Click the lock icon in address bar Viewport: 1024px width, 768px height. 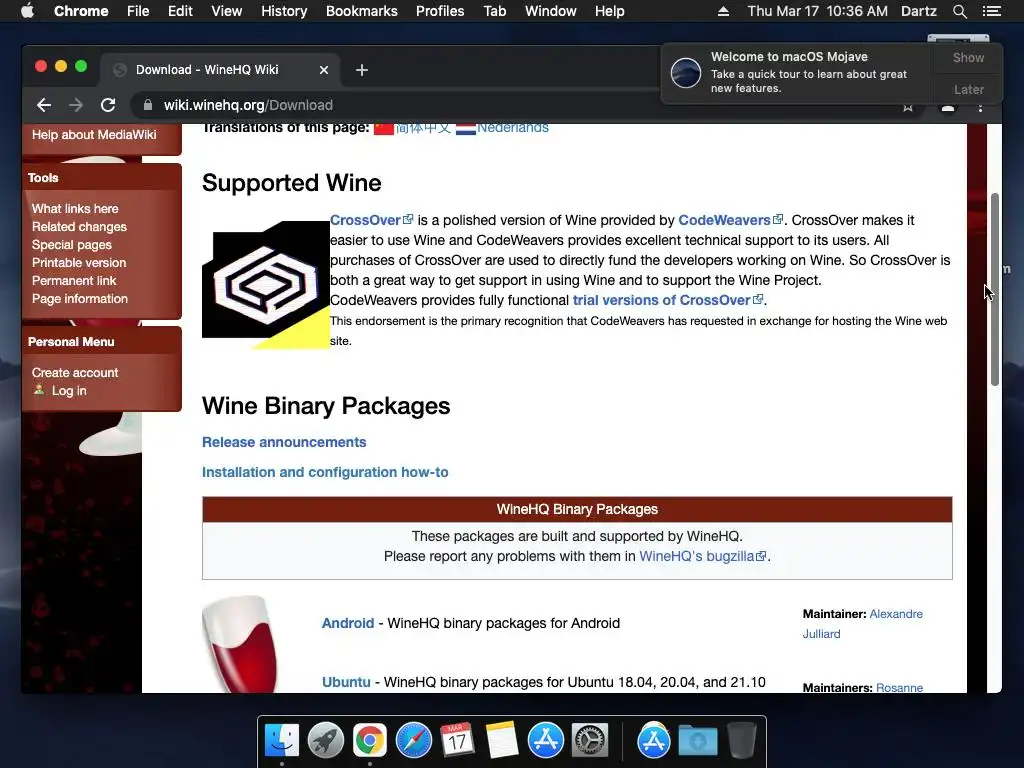pyautogui.click(x=148, y=105)
